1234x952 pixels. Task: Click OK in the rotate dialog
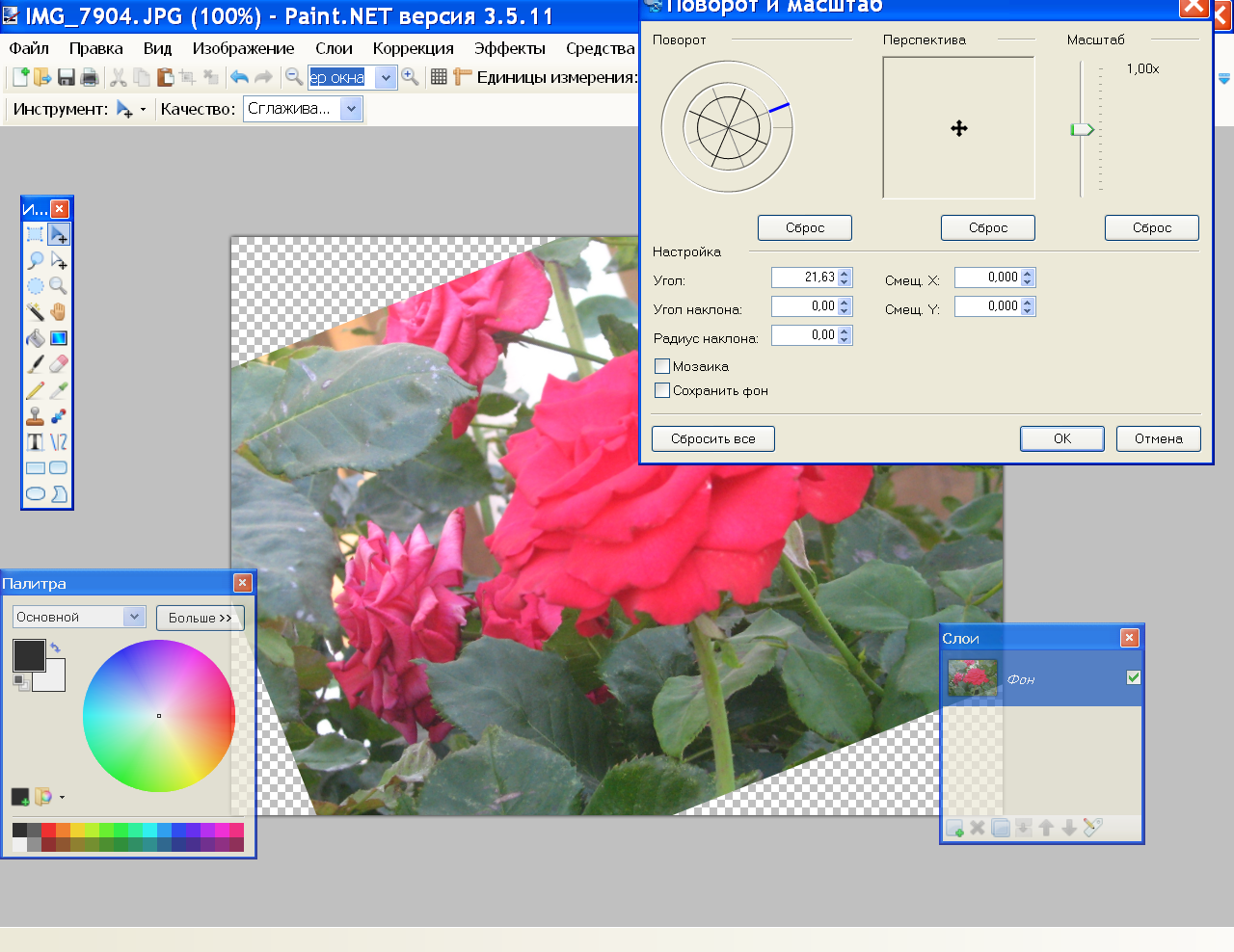click(x=1062, y=438)
